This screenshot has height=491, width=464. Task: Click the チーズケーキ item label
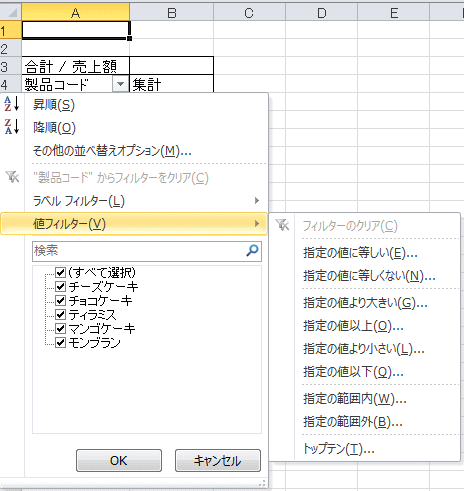click(x=103, y=287)
